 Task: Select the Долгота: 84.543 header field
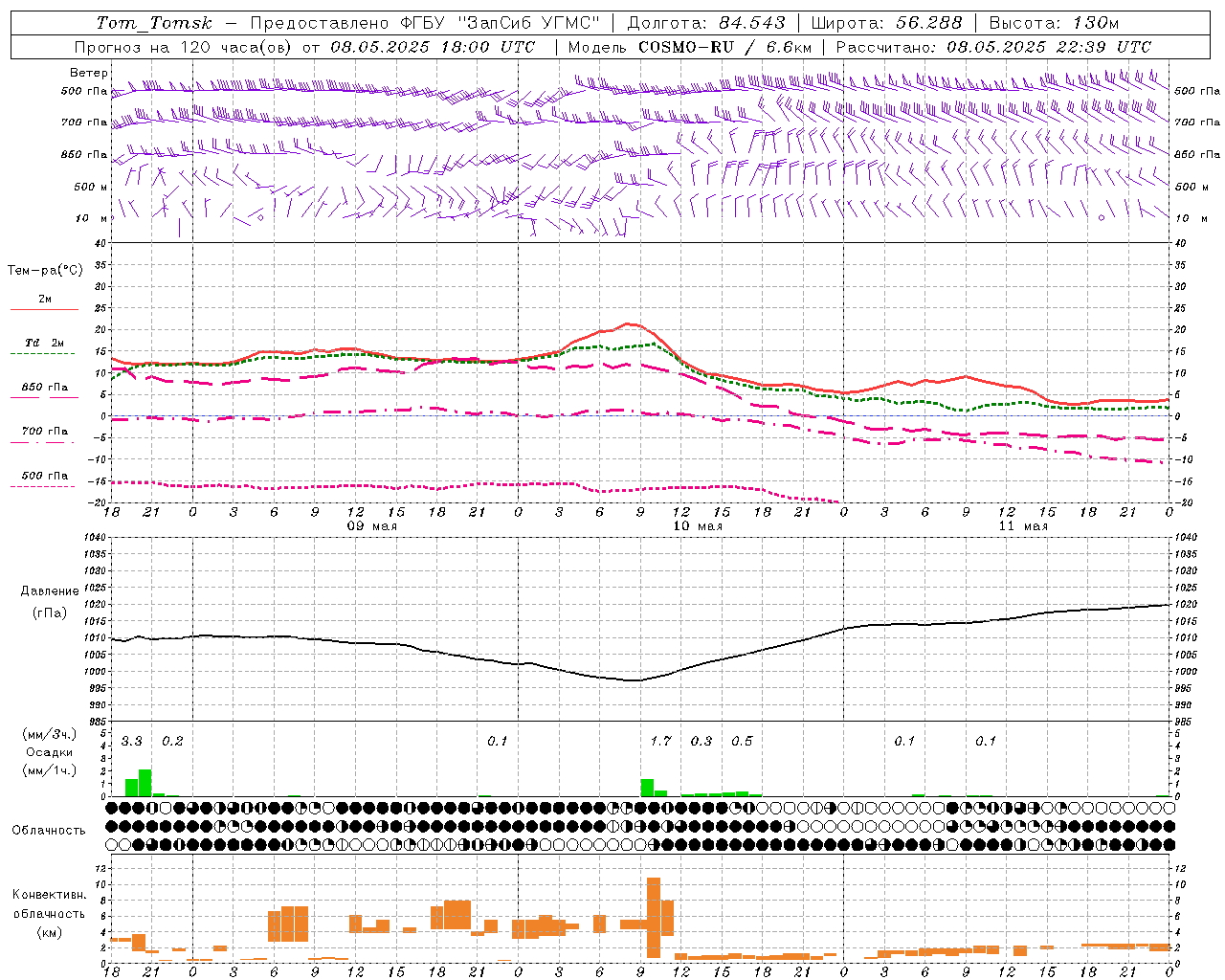[705, 23]
